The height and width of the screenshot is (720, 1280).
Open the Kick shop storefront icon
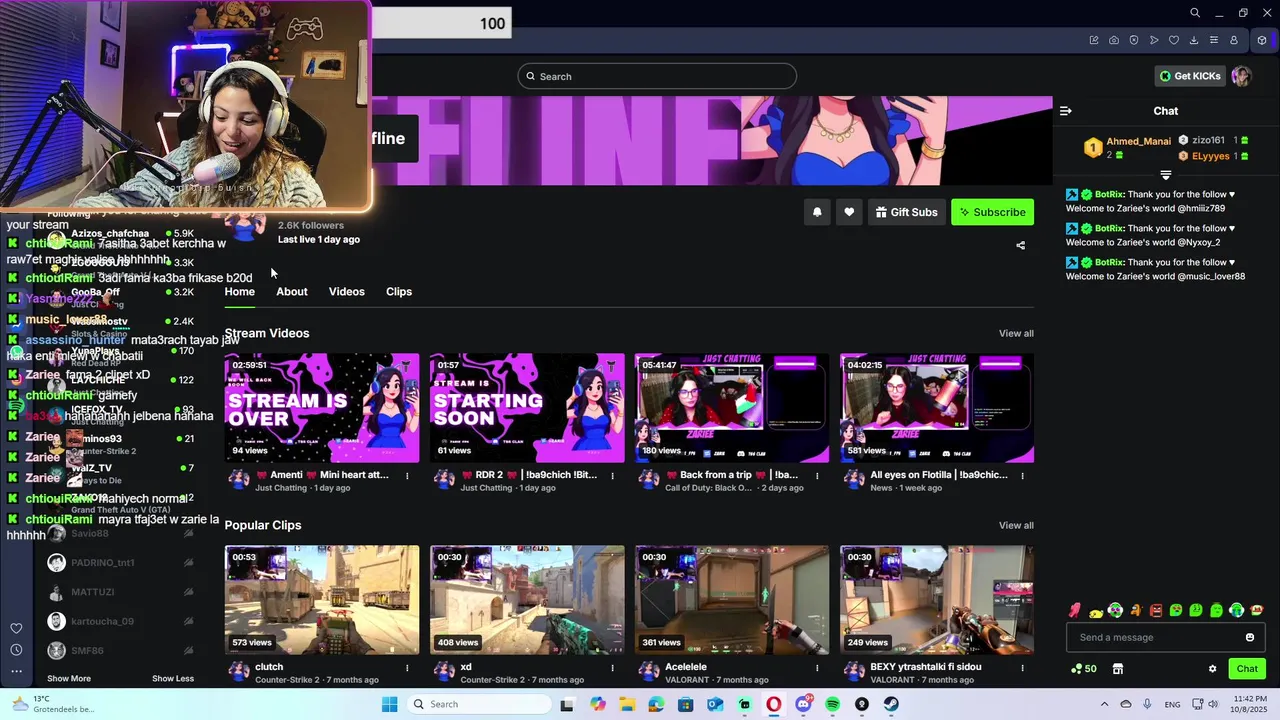[x=1118, y=669]
